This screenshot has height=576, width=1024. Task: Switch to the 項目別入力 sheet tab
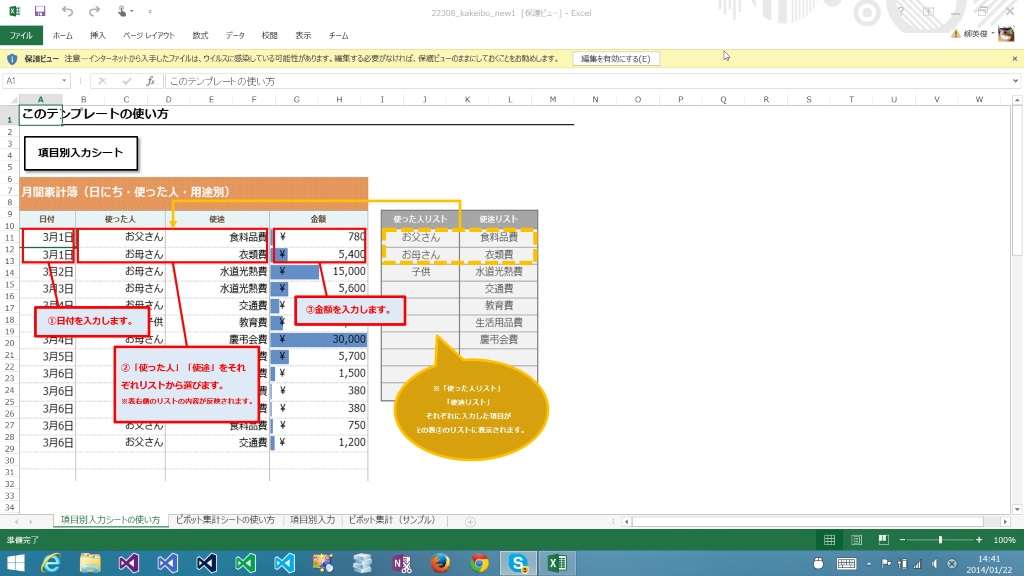click(312, 520)
